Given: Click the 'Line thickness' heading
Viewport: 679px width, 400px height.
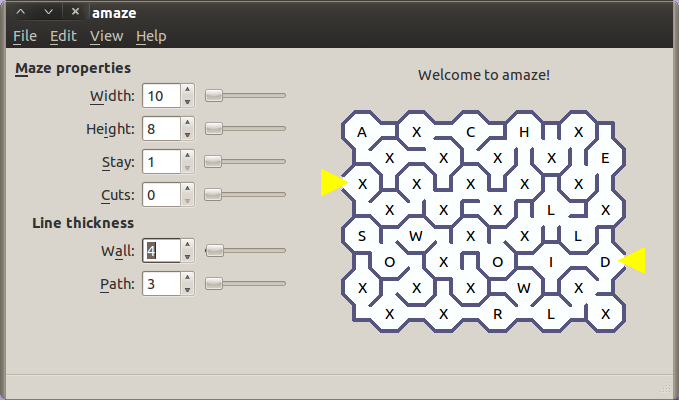Looking at the screenshot, I should point(83,223).
